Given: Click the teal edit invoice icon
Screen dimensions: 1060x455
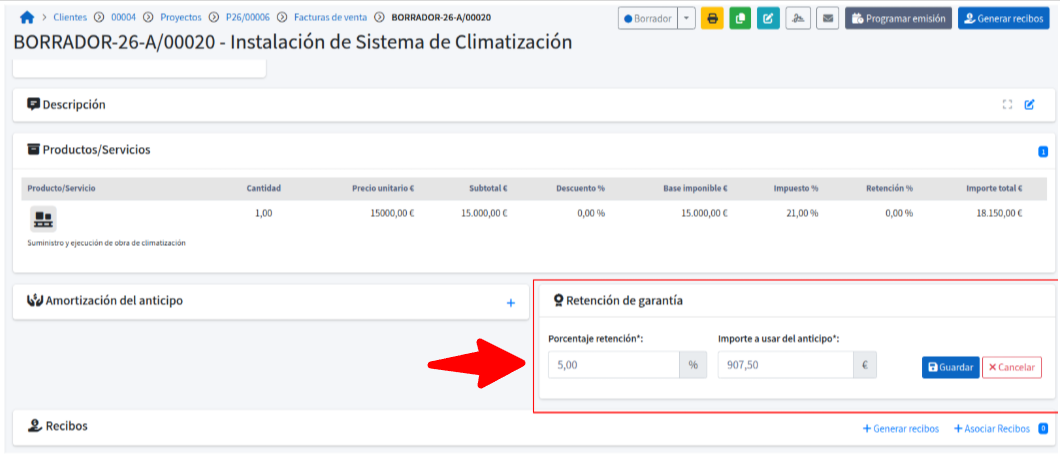Looking at the screenshot, I should click(768, 18).
